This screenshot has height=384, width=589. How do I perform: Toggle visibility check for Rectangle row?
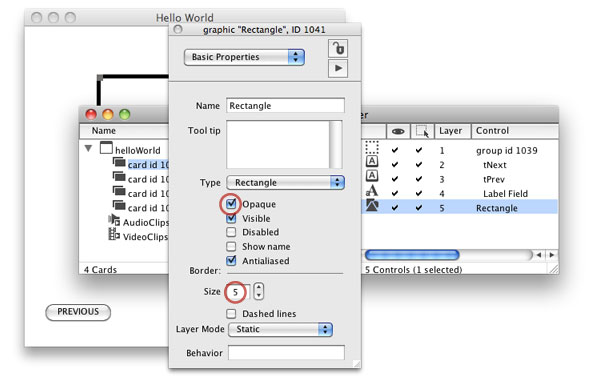[395, 207]
